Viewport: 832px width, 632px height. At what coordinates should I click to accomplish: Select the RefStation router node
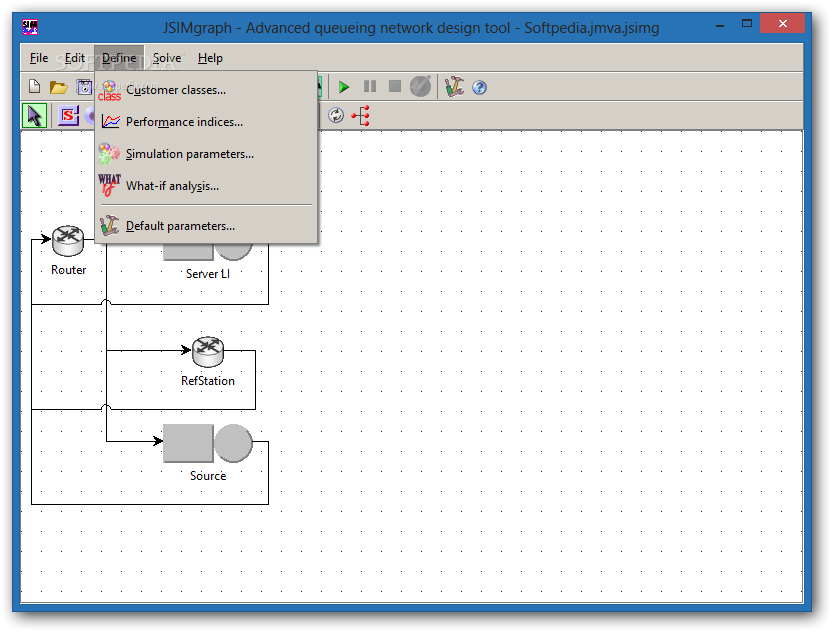click(x=208, y=351)
